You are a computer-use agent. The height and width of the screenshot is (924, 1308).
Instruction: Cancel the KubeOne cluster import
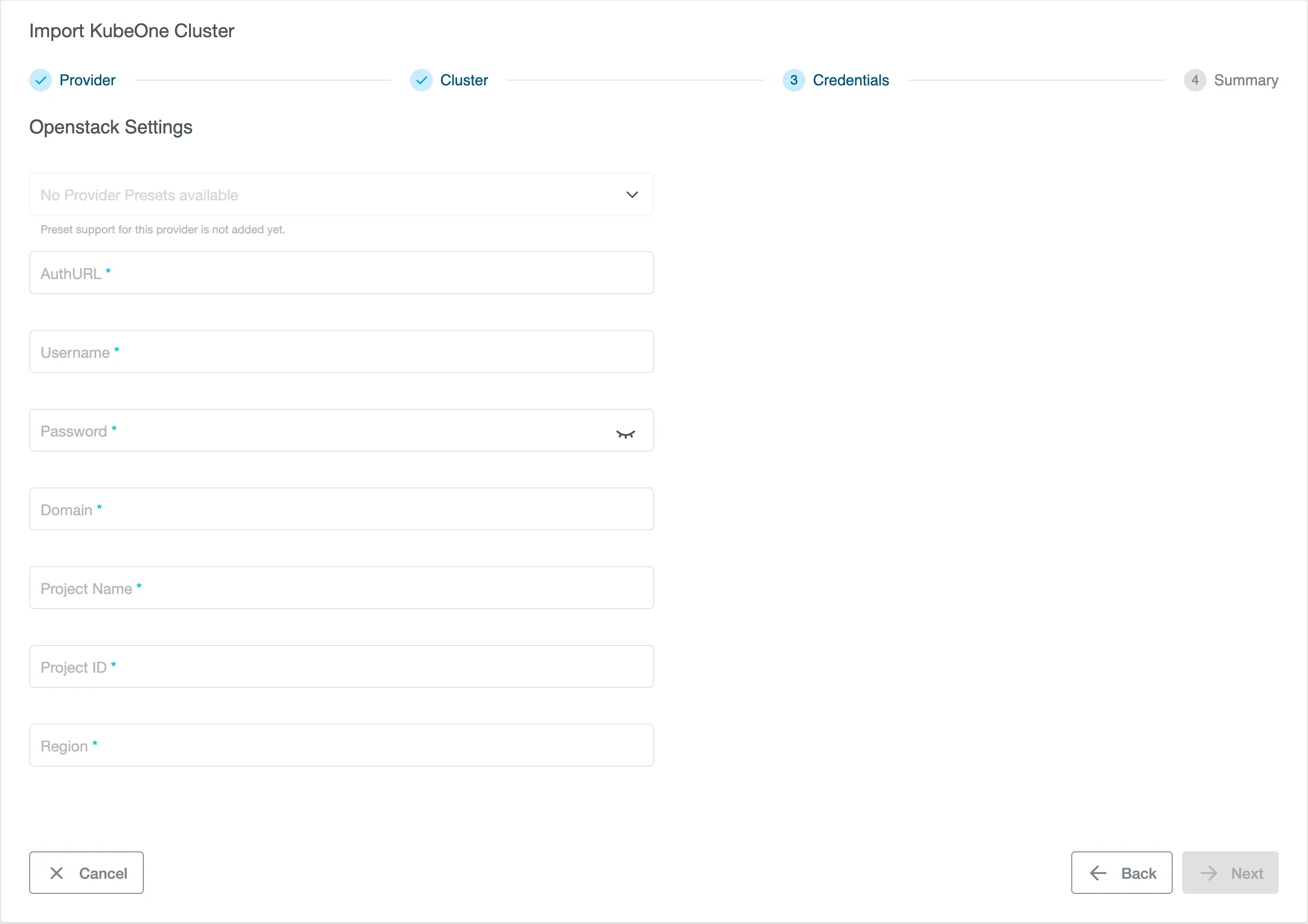click(x=86, y=873)
